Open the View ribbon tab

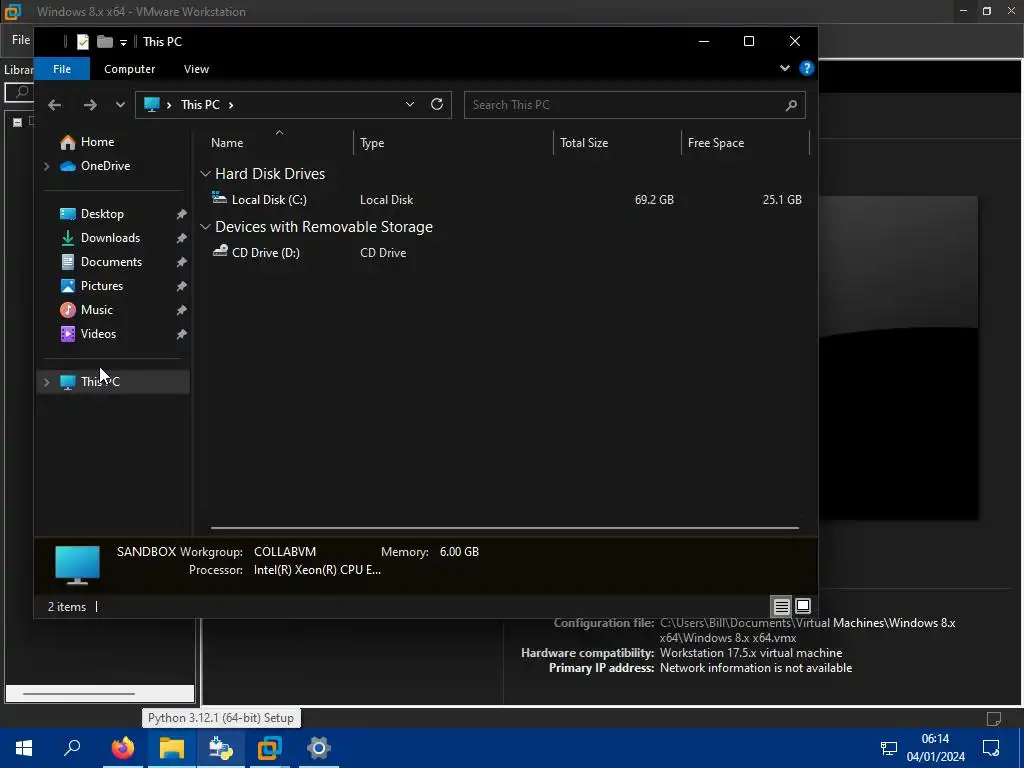tap(196, 69)
